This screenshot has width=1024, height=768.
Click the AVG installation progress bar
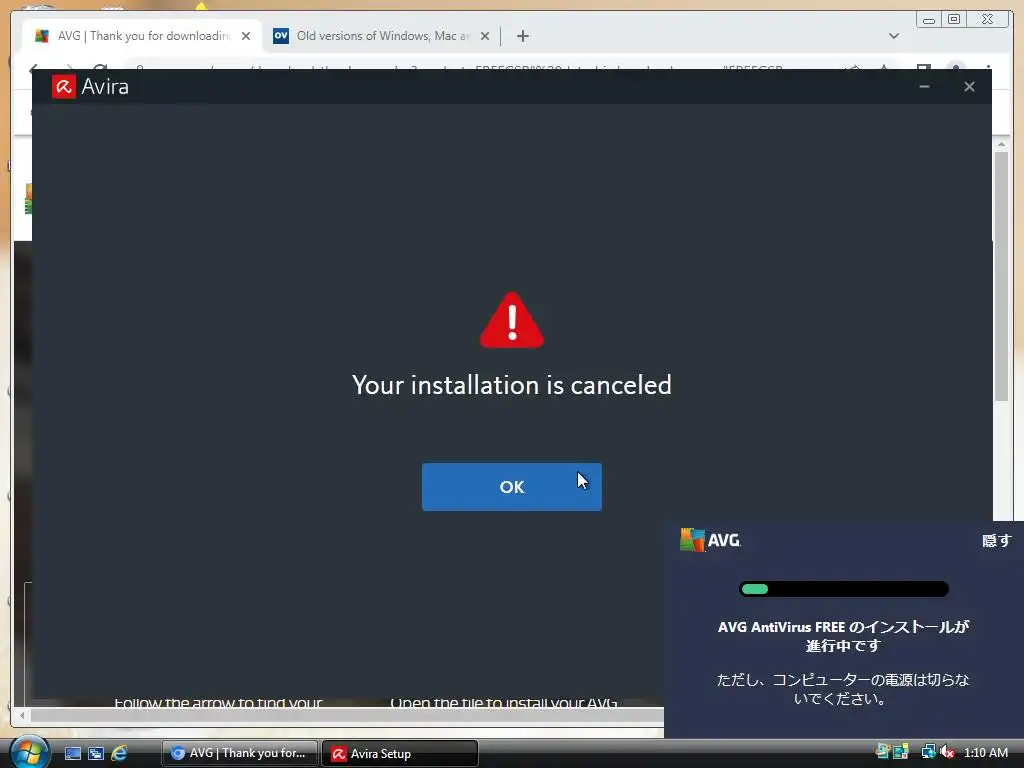coord(843,589)
